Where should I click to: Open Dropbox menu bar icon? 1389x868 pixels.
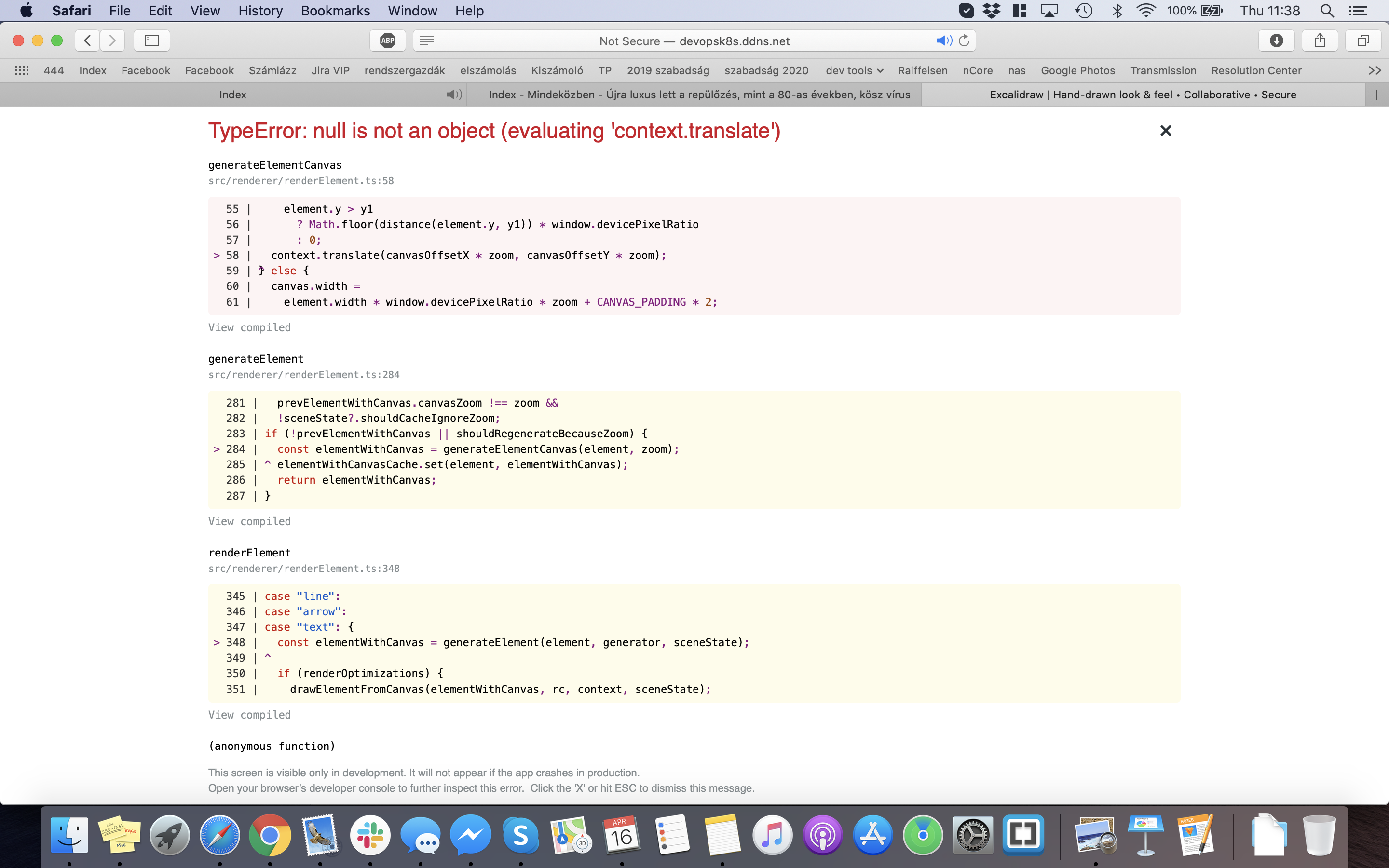991,10
